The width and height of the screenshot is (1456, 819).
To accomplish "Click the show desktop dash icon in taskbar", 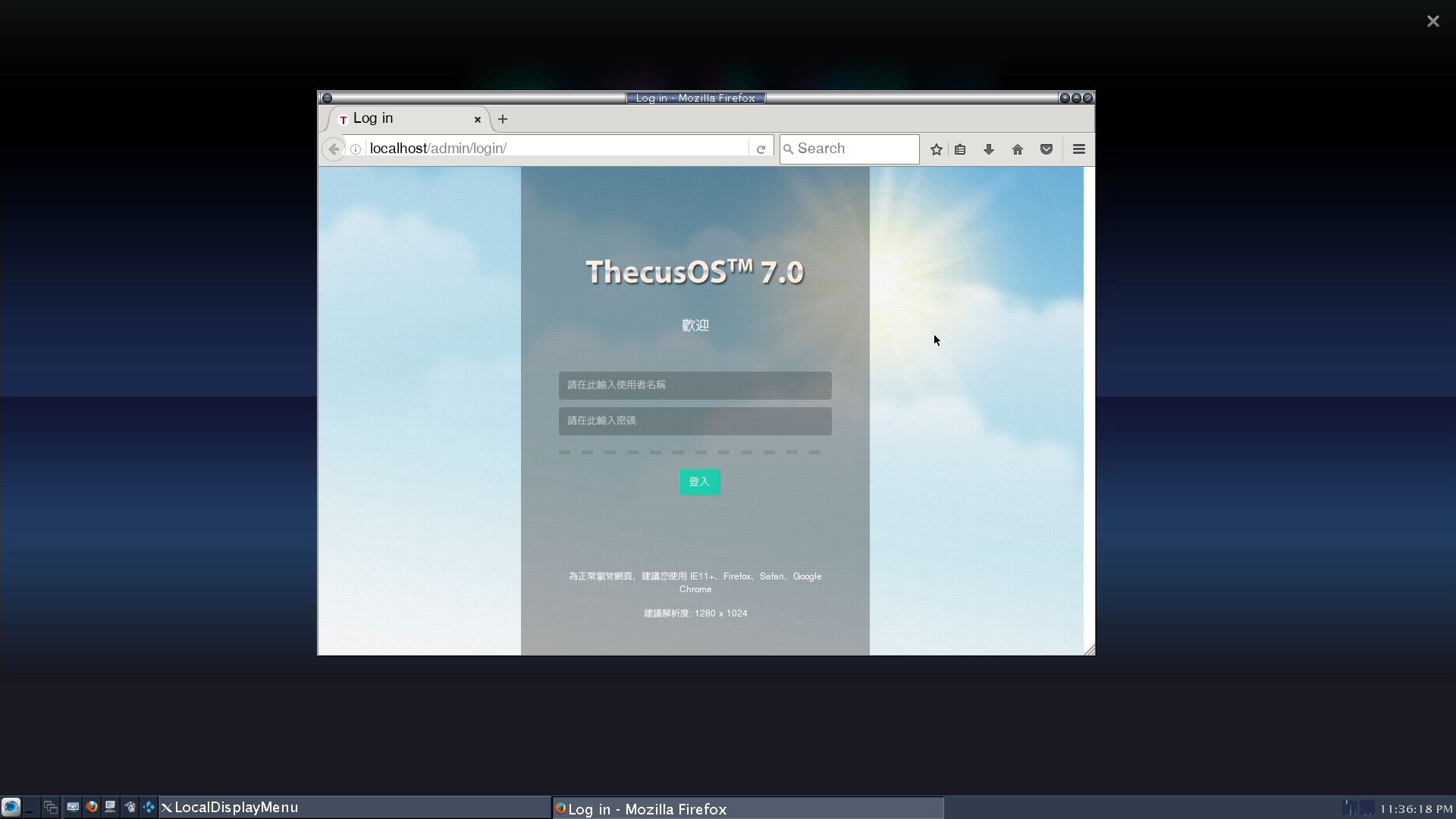I will (x=30, y=808).
